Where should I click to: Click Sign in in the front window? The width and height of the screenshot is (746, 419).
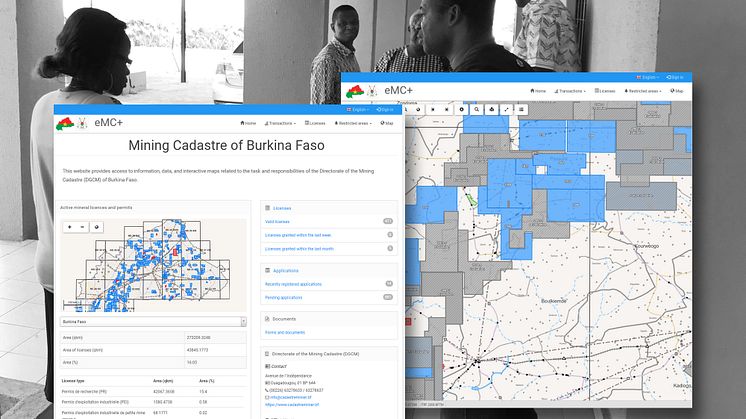coord(386,108)
